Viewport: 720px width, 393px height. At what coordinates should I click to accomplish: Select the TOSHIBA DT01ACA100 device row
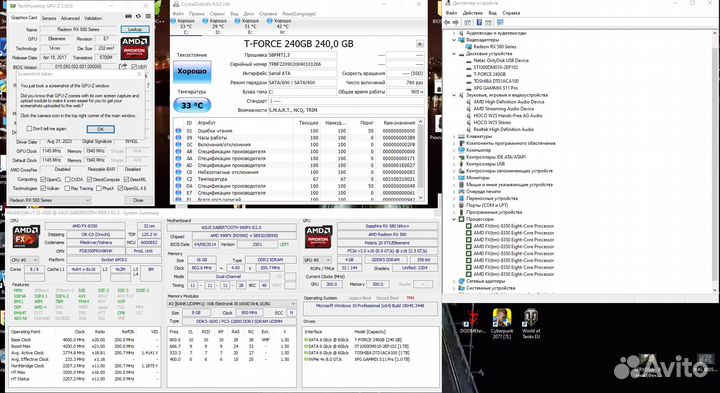tap(495, 81)
